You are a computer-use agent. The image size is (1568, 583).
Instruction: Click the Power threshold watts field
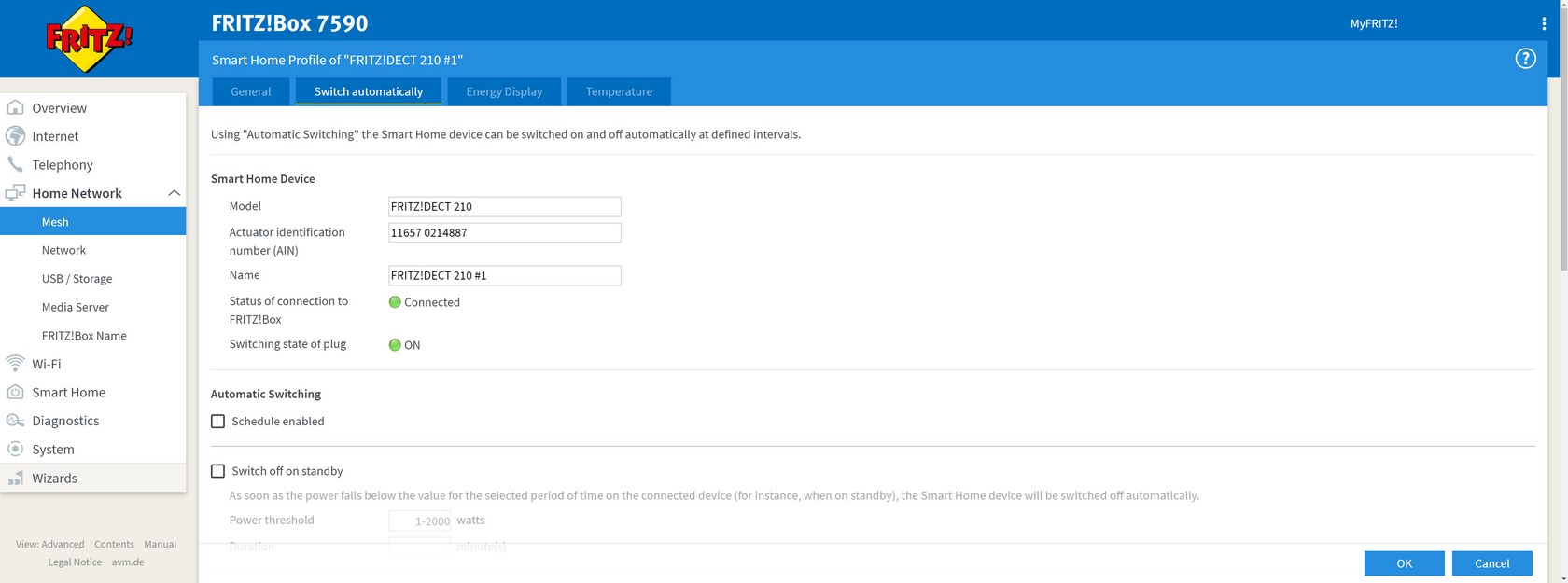coord(420,521)
